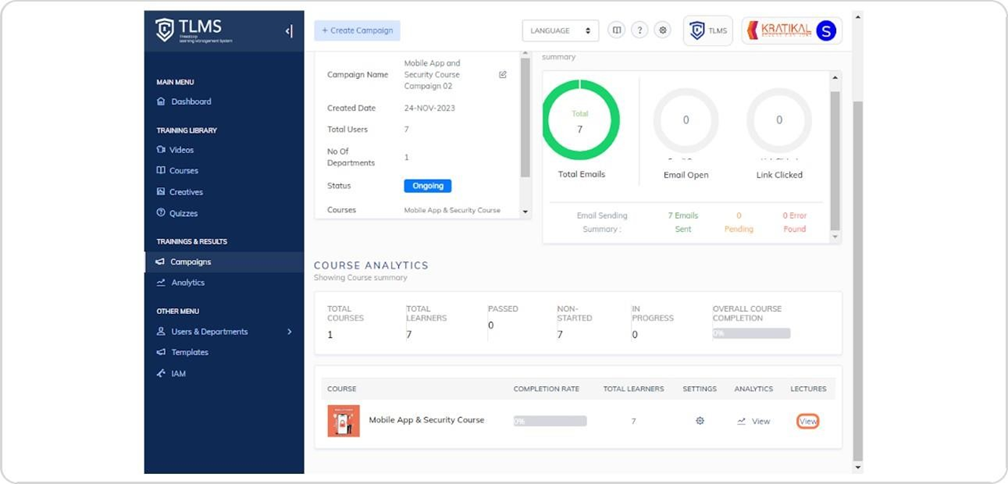Screen dimensions: 1008x484
Task: Click the Email Open donut chart
Action: point(686,120)
